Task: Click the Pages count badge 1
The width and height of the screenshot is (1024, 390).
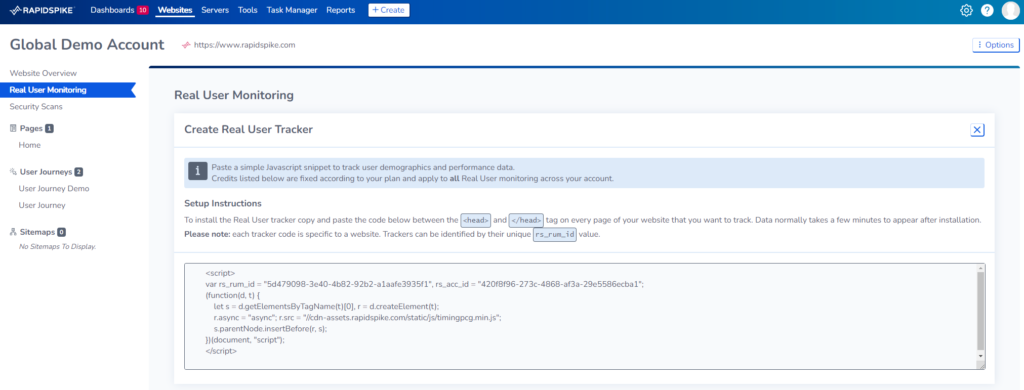Action: click(x=50, y=129)
